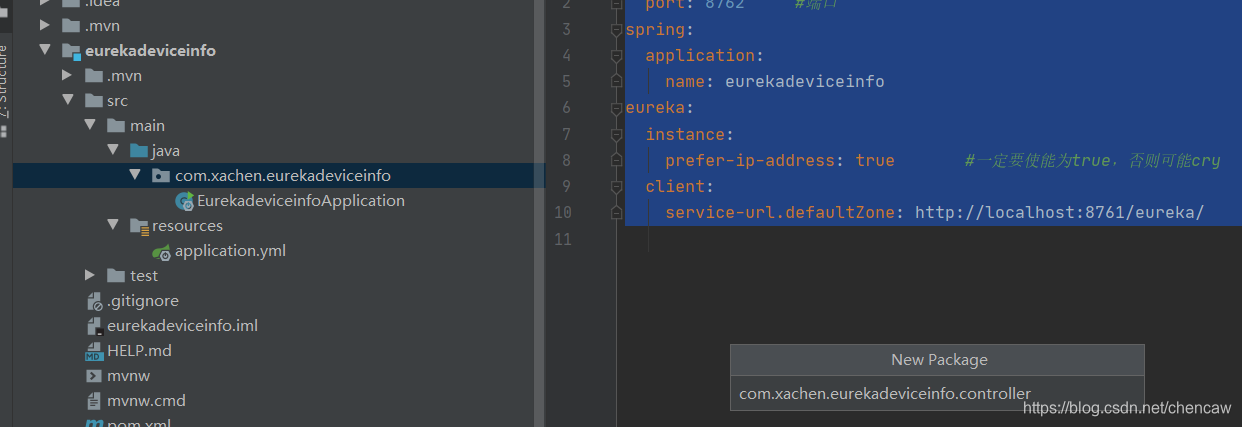This screenshot has width=1242, height=427.
Task: Select the eurekadeviceinfo module folder icon
Action: pyautogui.click(x=71, y=51)
